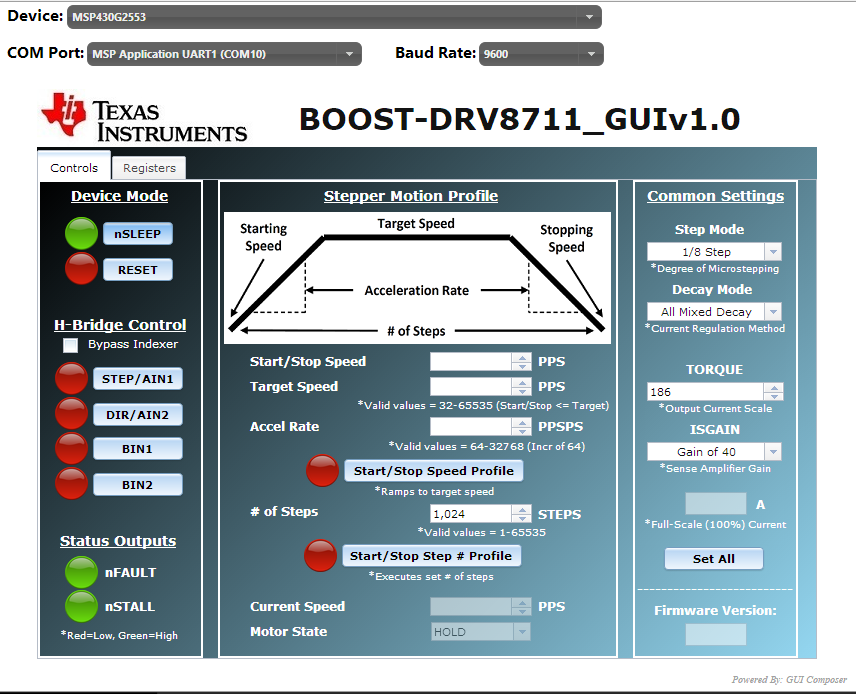Click the Start/Stop Speed Profile button

coord(433,471)
